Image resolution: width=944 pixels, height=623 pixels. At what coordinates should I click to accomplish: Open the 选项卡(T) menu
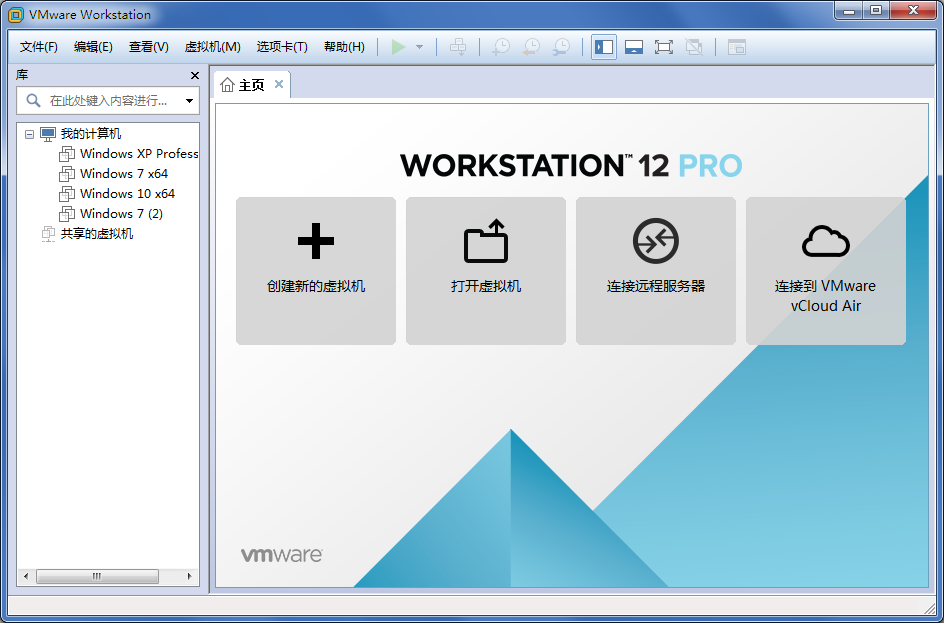point(282,47)
